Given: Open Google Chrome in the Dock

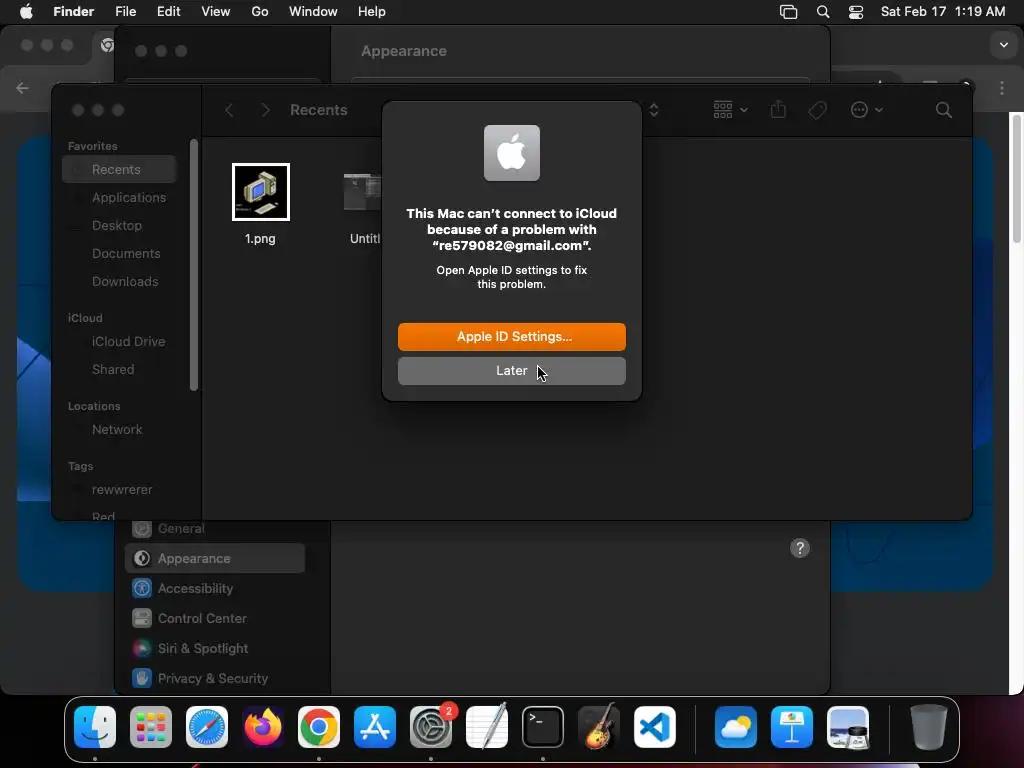Looking at the screenshot, I should (x=319, y=727).
